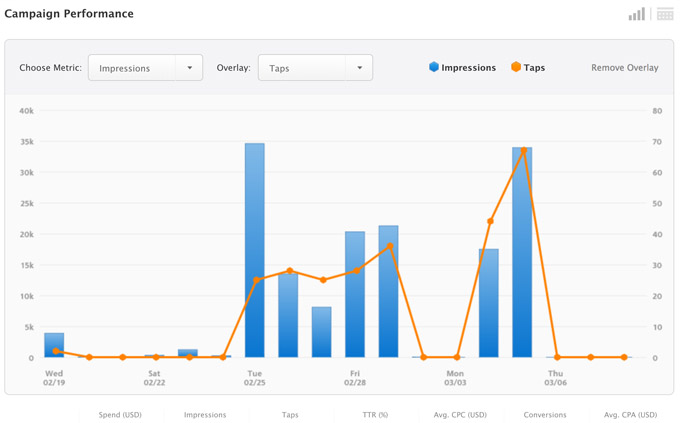Click Remove Overlay link
The width and height of the screenshot is (680, 423).
coord(624,68)
